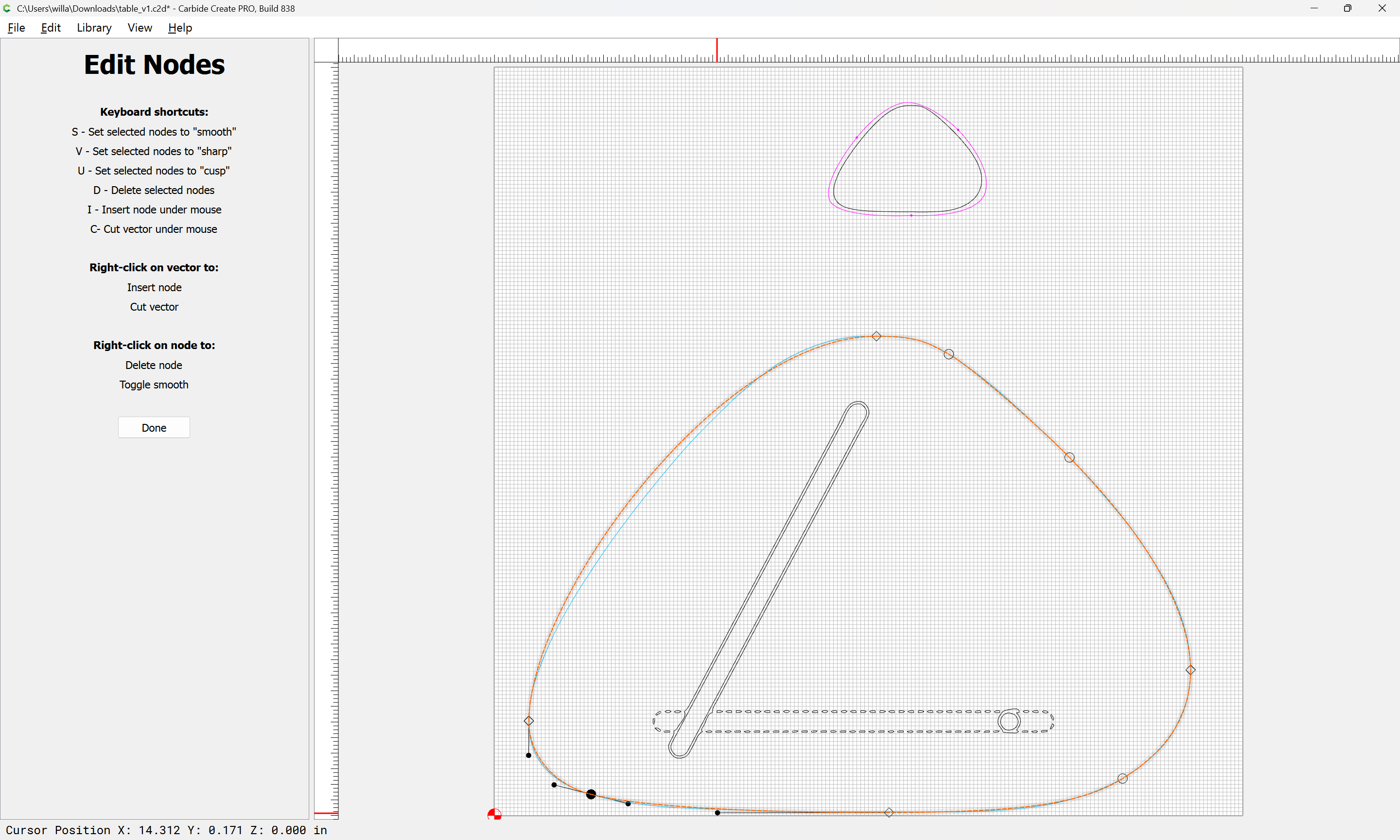
Task: Select the diamond node at the far right edge
Action: [x=1190, y=670]
